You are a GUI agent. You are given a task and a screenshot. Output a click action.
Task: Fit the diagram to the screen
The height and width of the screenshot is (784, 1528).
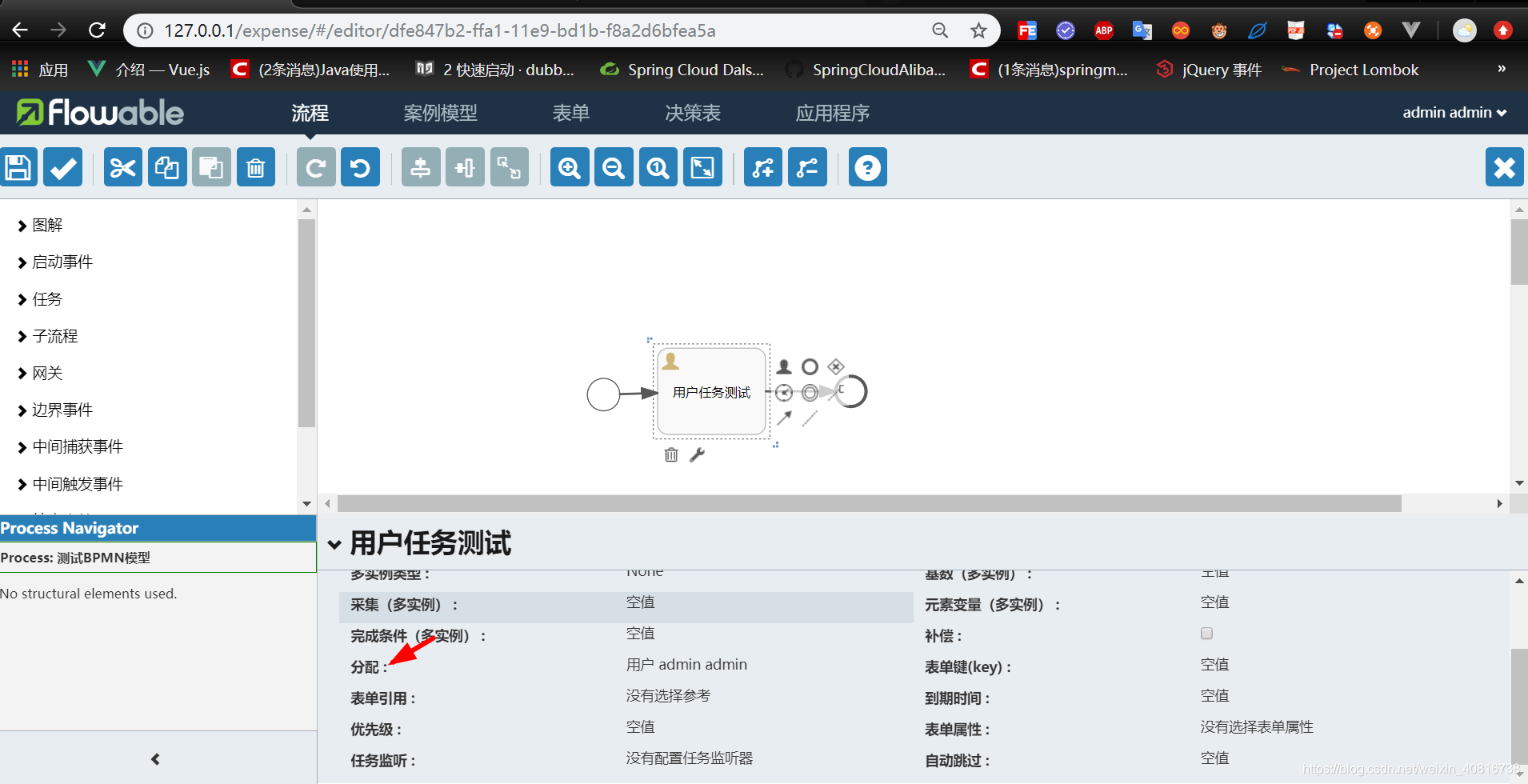pos(702,166)
